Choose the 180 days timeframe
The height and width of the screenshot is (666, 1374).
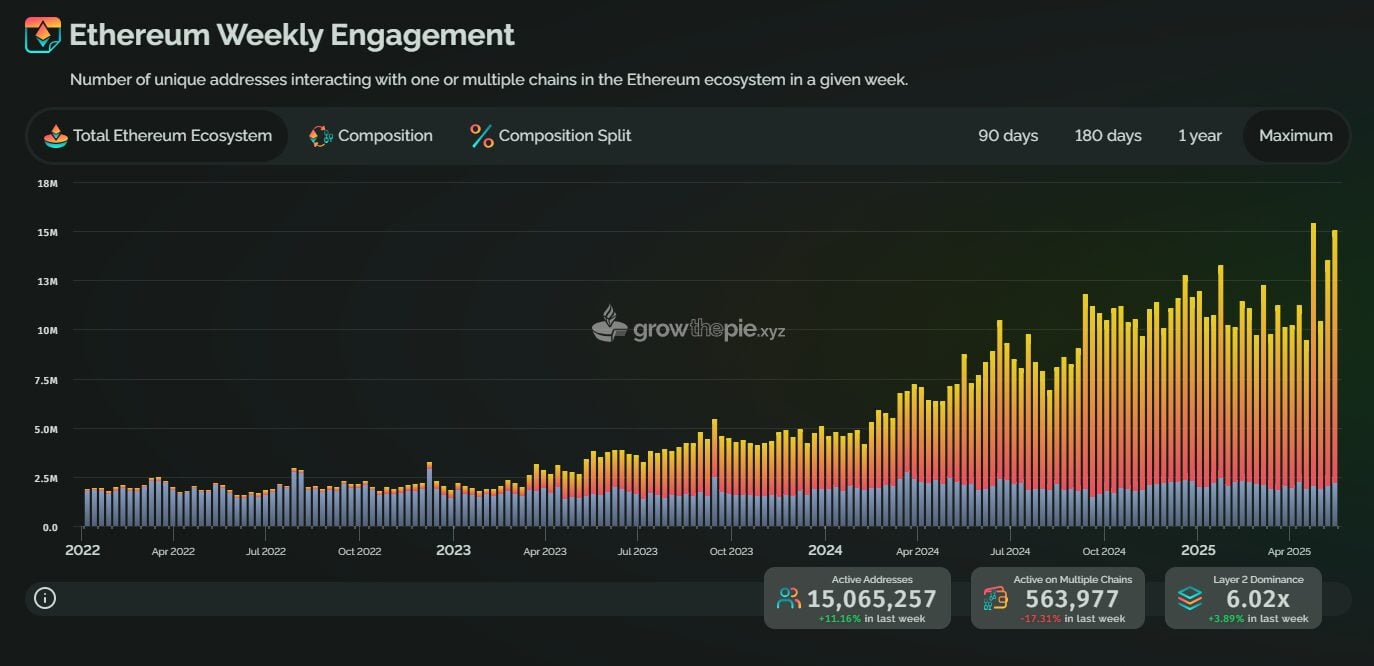click(1108, 136)
